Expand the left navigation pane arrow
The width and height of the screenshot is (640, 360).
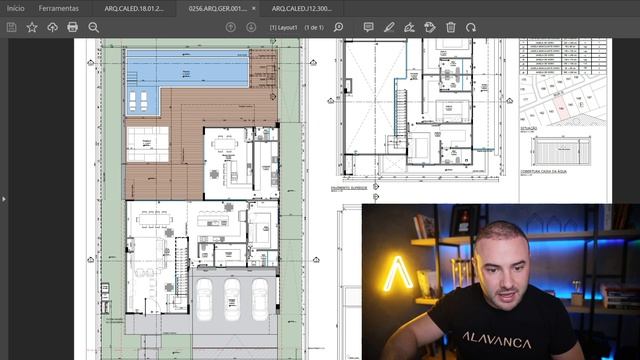click(x=4, y=199)
